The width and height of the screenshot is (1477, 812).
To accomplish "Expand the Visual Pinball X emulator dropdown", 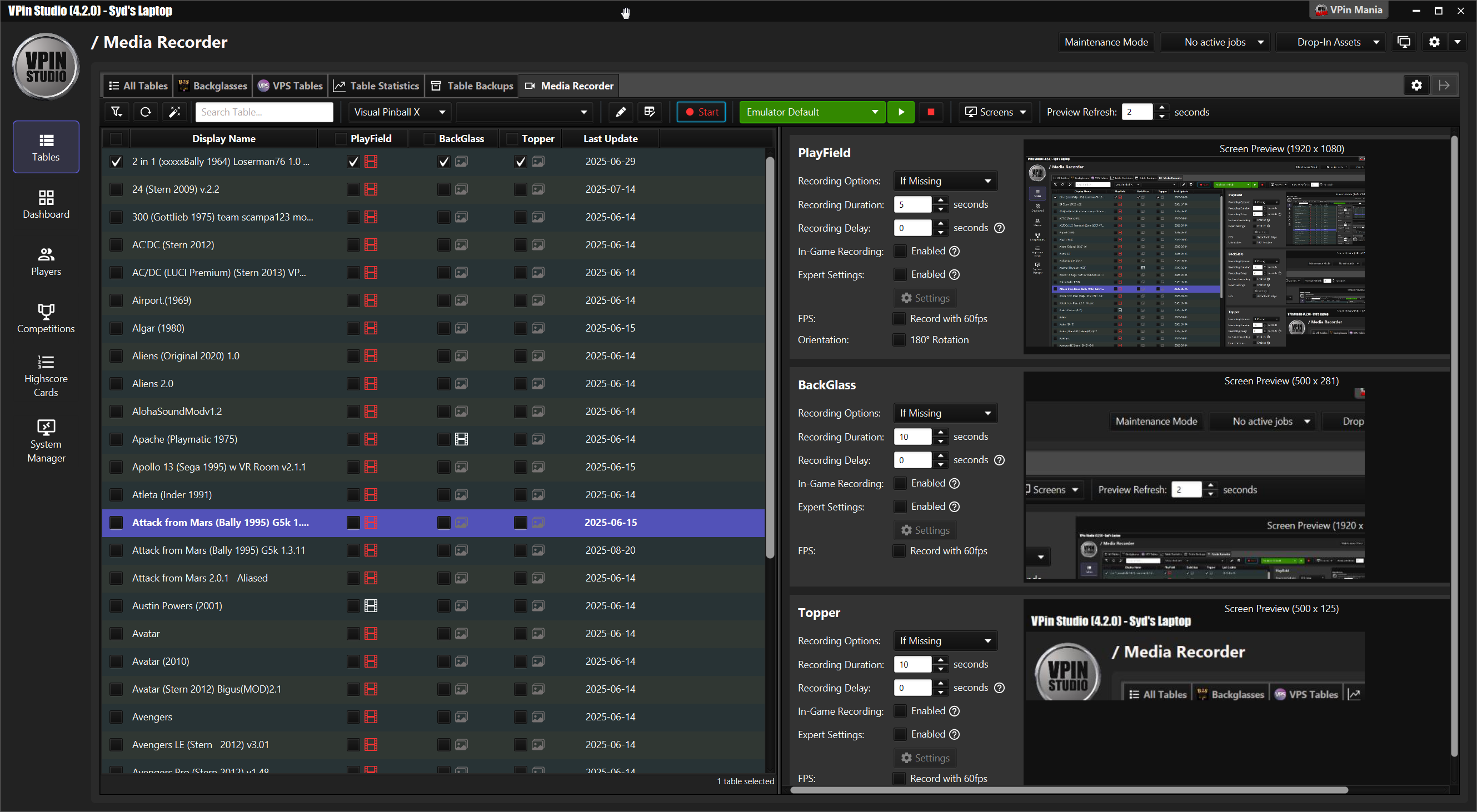I will tap(400, 112).
